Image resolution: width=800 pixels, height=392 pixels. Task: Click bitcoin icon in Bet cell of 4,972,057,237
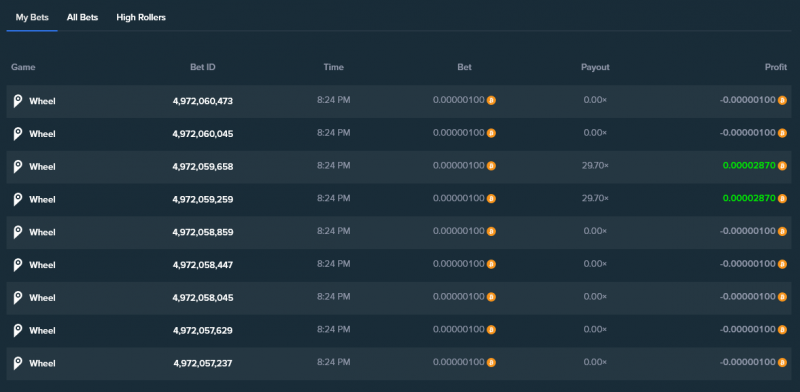point(491,362)
